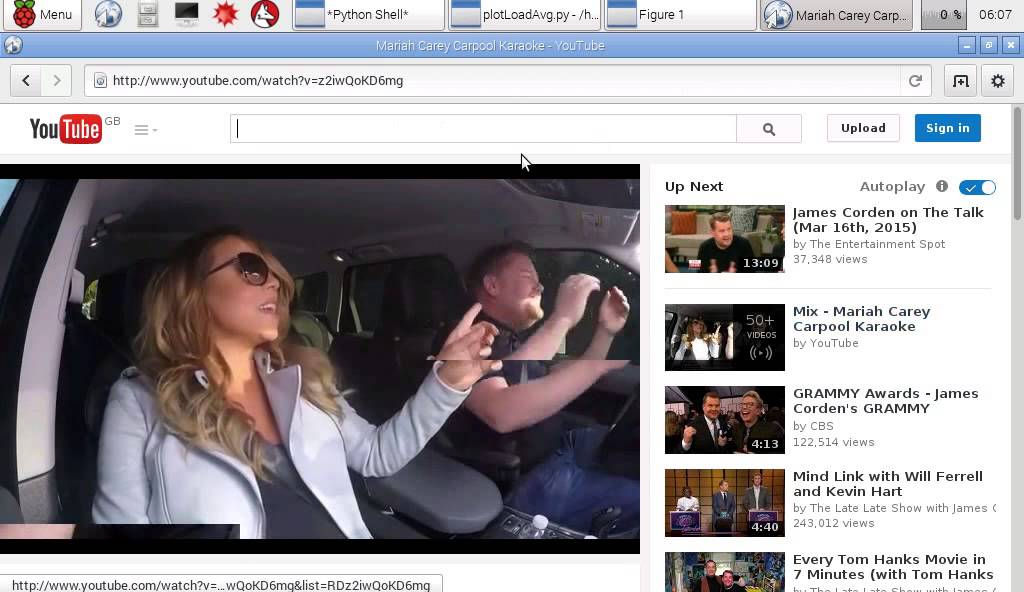Reload the YouTube page

[915, 80]
